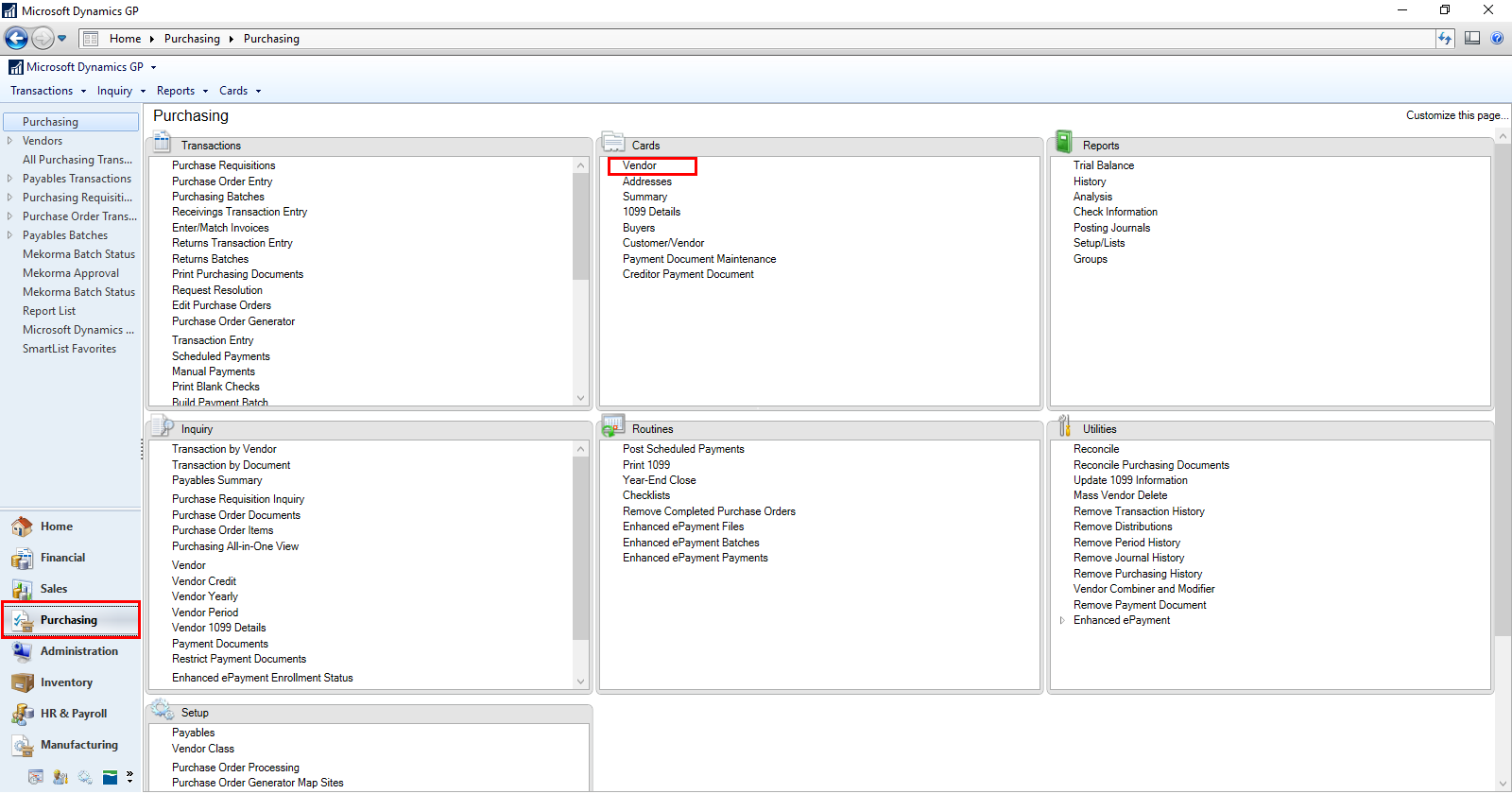Viewport: 1512px width, 794px height.
Task: Open the Financial module in navigation pane
Action: tap(62, 558)
